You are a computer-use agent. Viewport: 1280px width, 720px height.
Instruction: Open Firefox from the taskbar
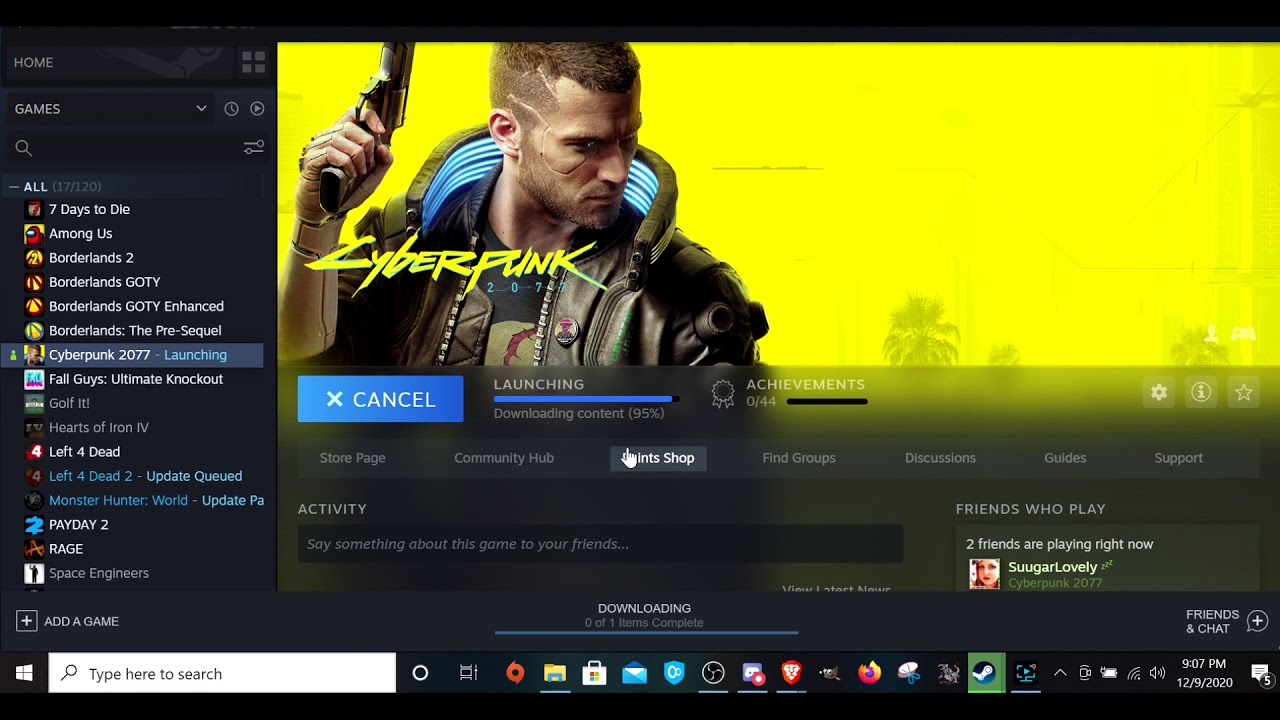(869, 673)
